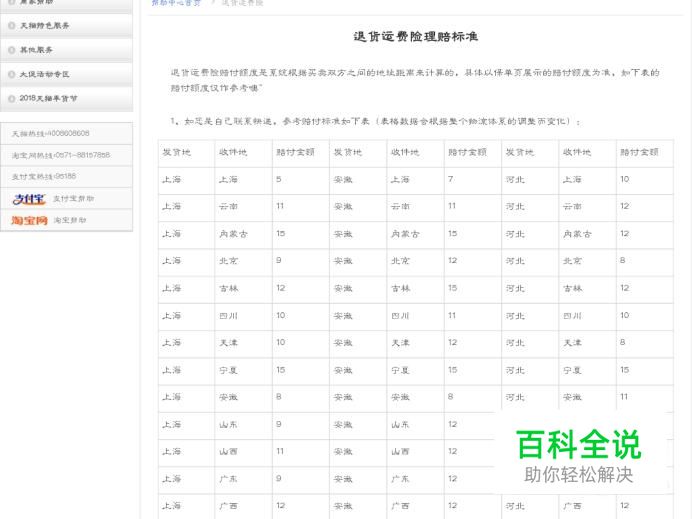This screenshot has width=692, height=519.
Task: Click the circle bullet icon beside 2018天猫年货节
Action: pyautogui.click(x=11, y=98)
